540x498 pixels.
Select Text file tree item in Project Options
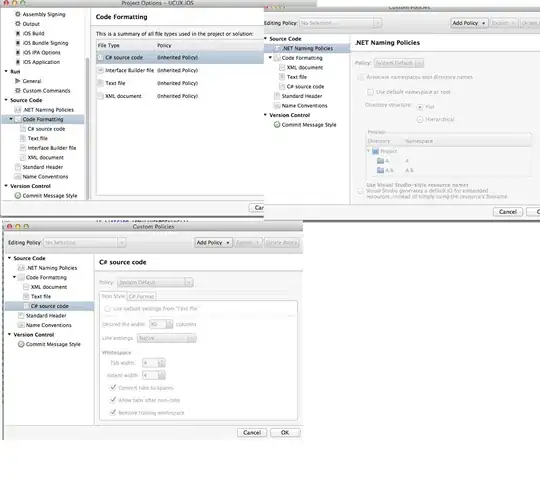point(38,138)
